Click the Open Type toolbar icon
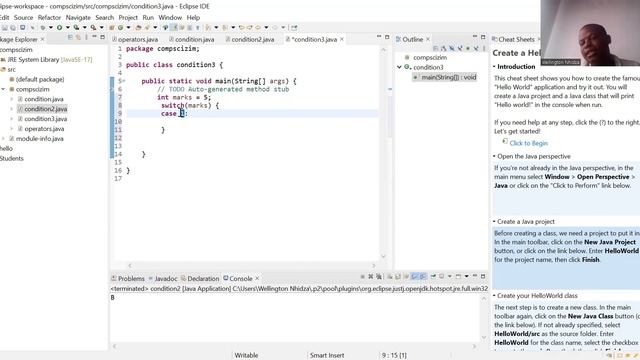640x360 pixels. 138,28
